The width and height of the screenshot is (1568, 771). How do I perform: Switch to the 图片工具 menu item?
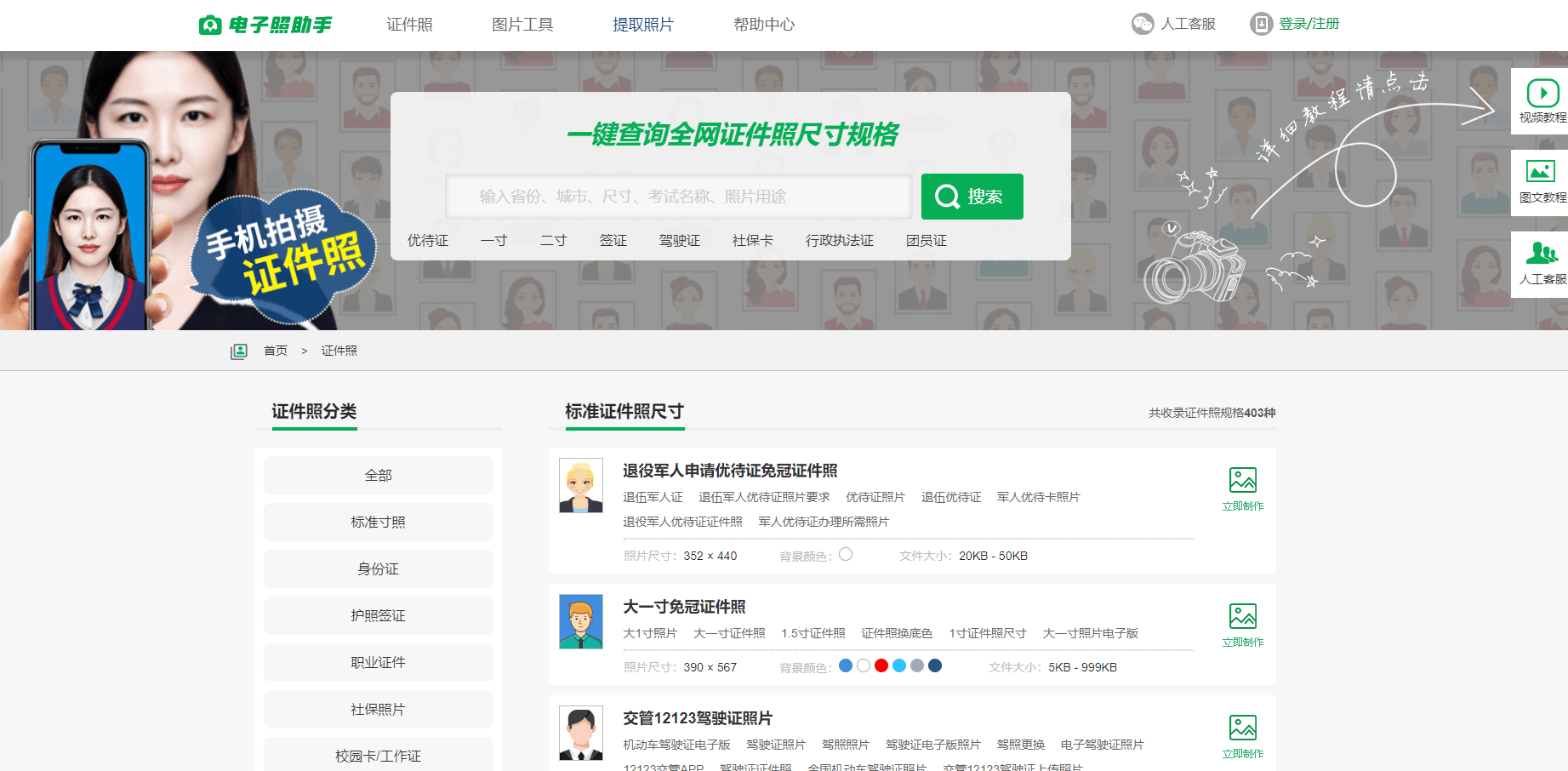click(x=522, y=24)
